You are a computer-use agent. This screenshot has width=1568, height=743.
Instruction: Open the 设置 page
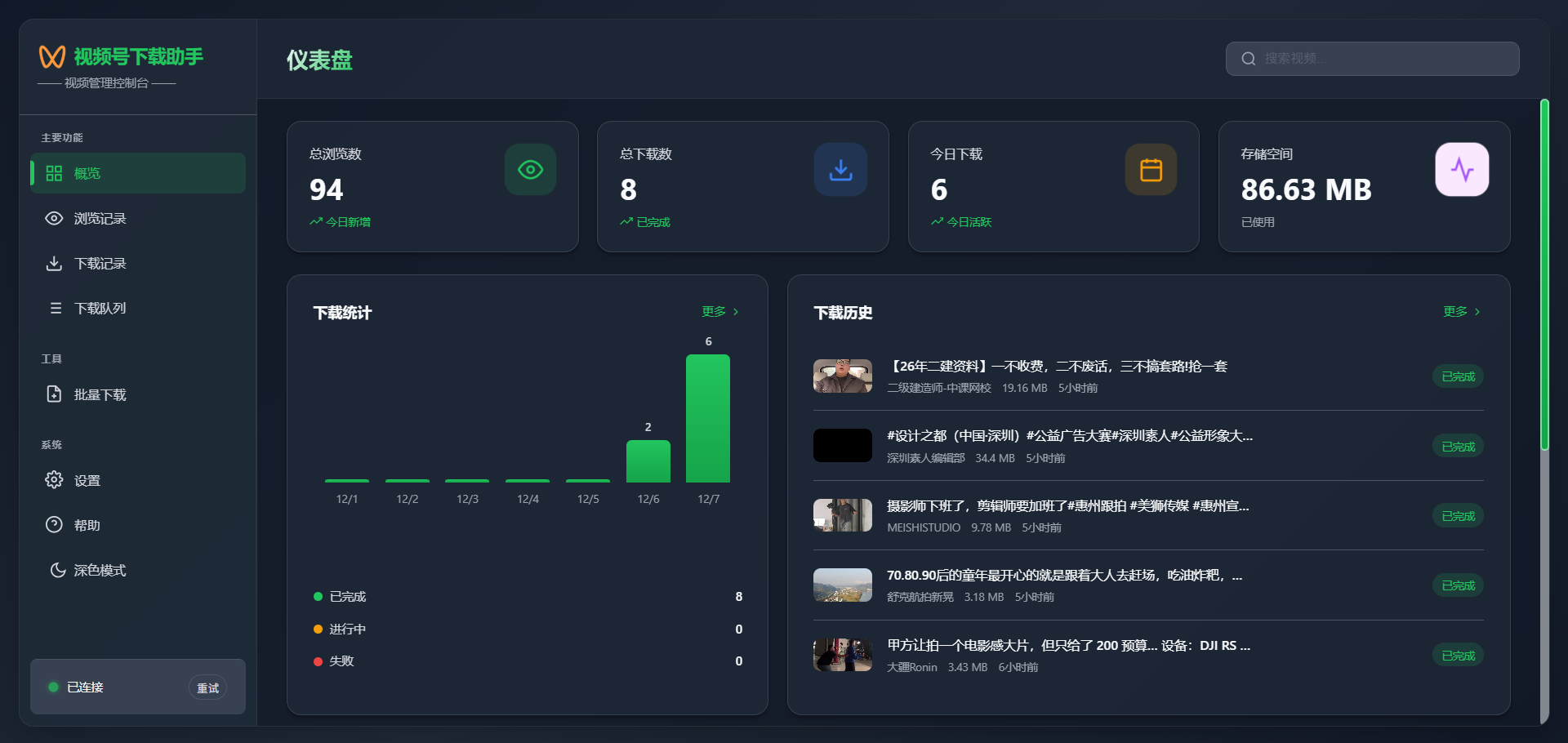click(x=138, y=479)
